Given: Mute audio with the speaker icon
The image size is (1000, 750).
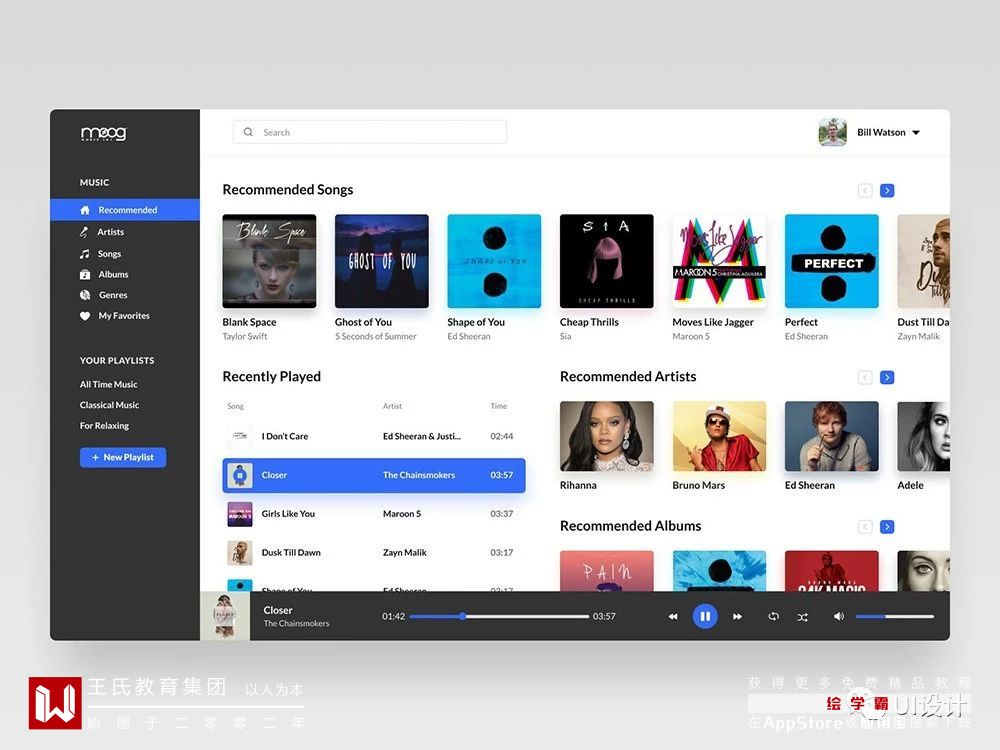Looking at the screenshot, I should pyautogui.click(x=839, y=616).
